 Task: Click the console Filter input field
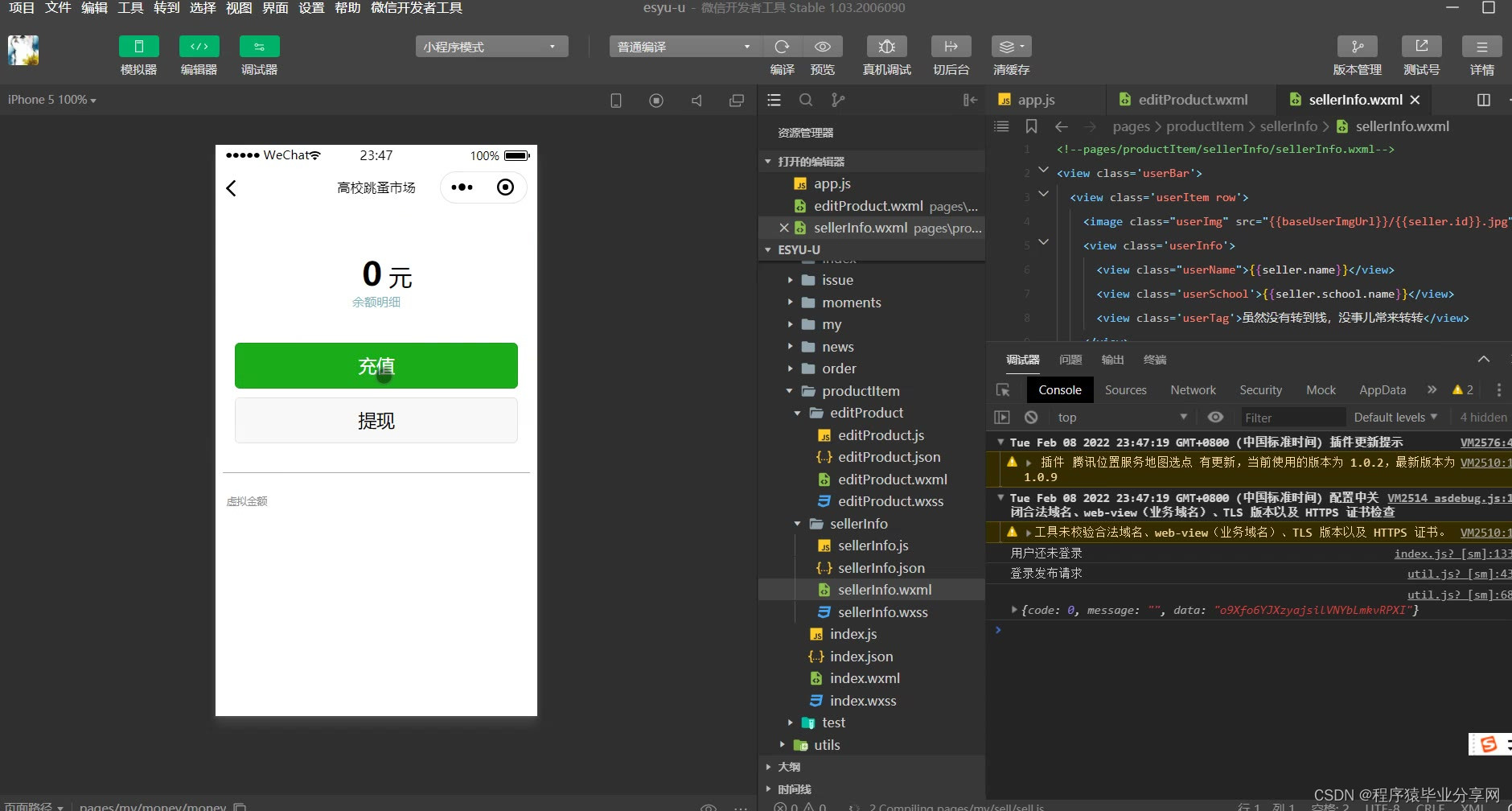coord(1292,418)
